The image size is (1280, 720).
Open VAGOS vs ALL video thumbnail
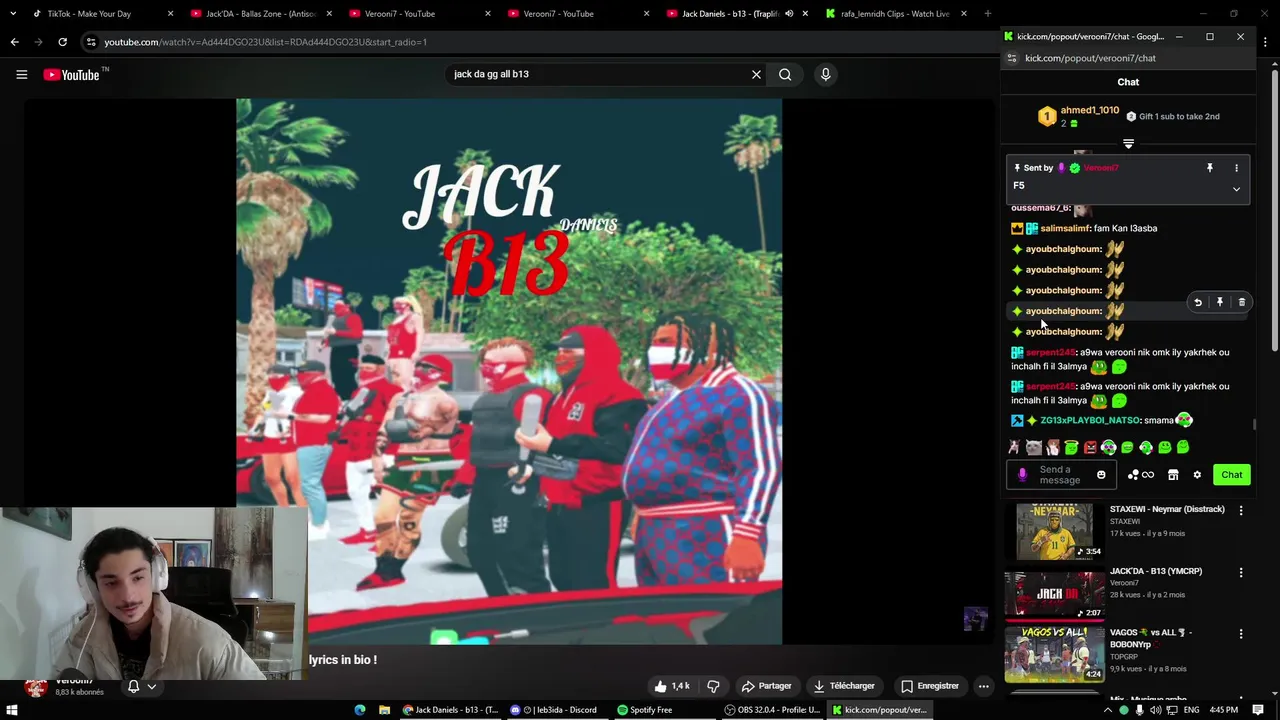point(1054,654)
